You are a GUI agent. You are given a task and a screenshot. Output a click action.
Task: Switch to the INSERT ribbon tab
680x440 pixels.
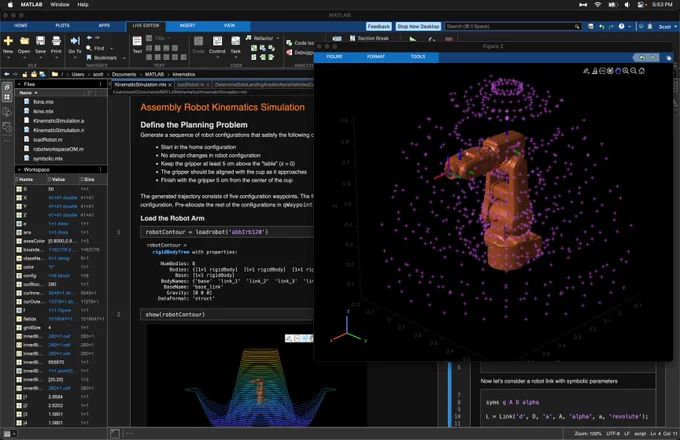pos(187,26)
